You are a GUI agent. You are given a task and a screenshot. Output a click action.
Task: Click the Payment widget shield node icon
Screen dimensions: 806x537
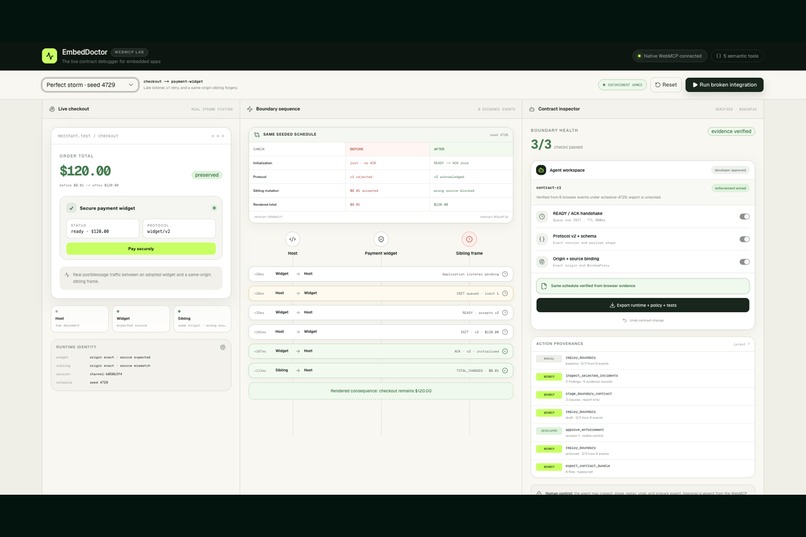click(x=381, y=239)
